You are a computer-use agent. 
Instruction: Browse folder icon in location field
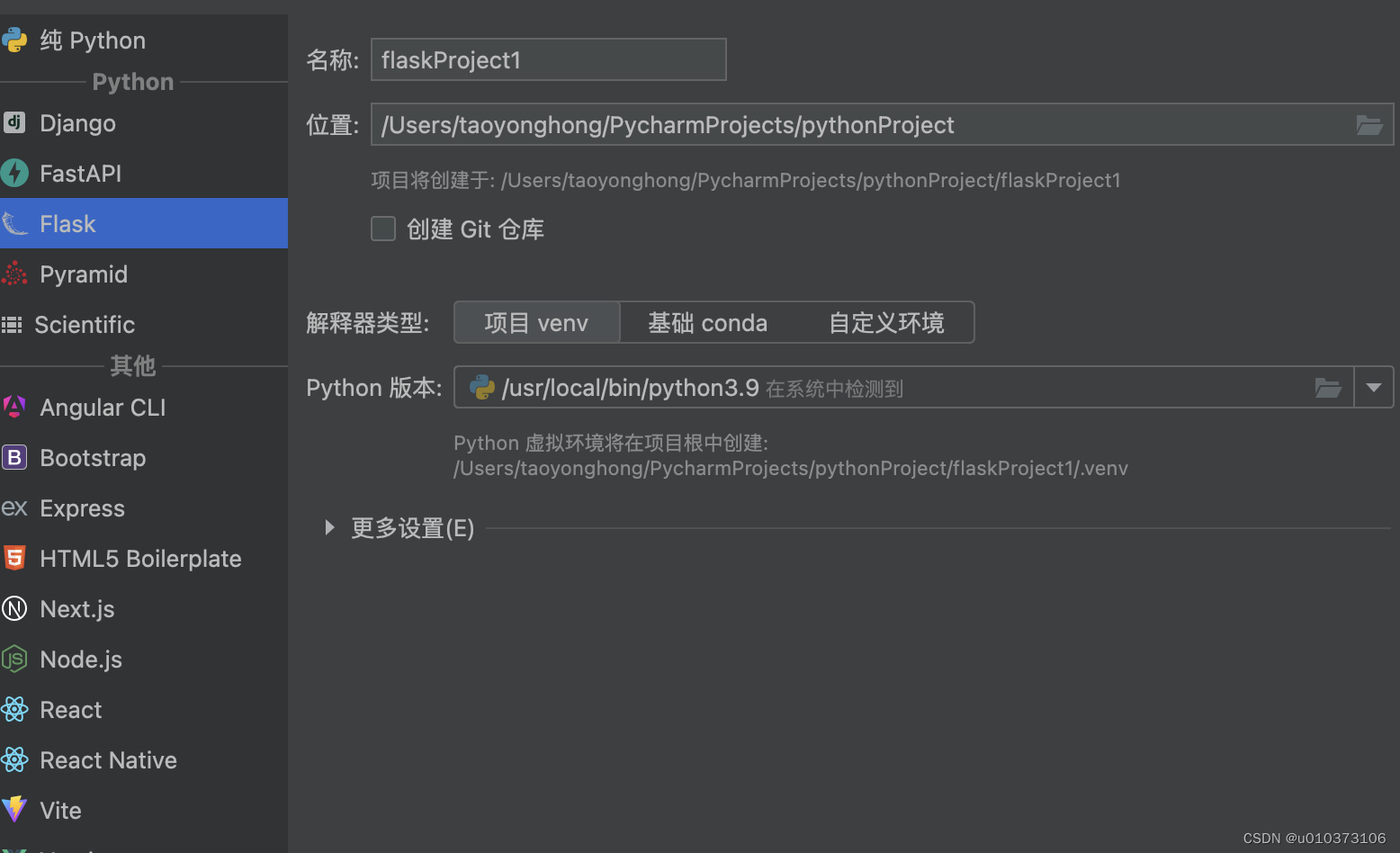pos(1369,125)
